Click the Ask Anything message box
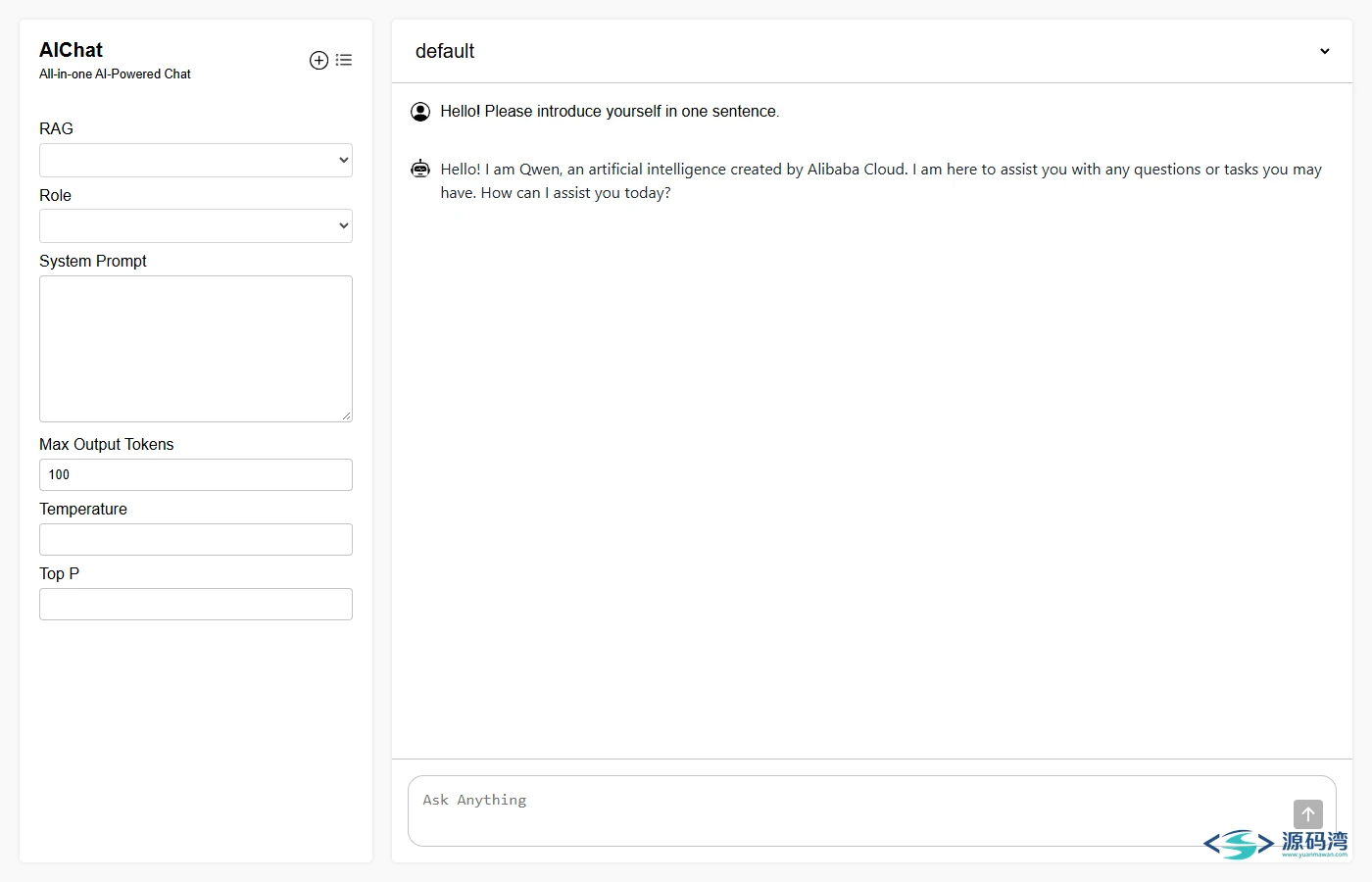The image size is (1372, 882). click(x=872, y=810)
